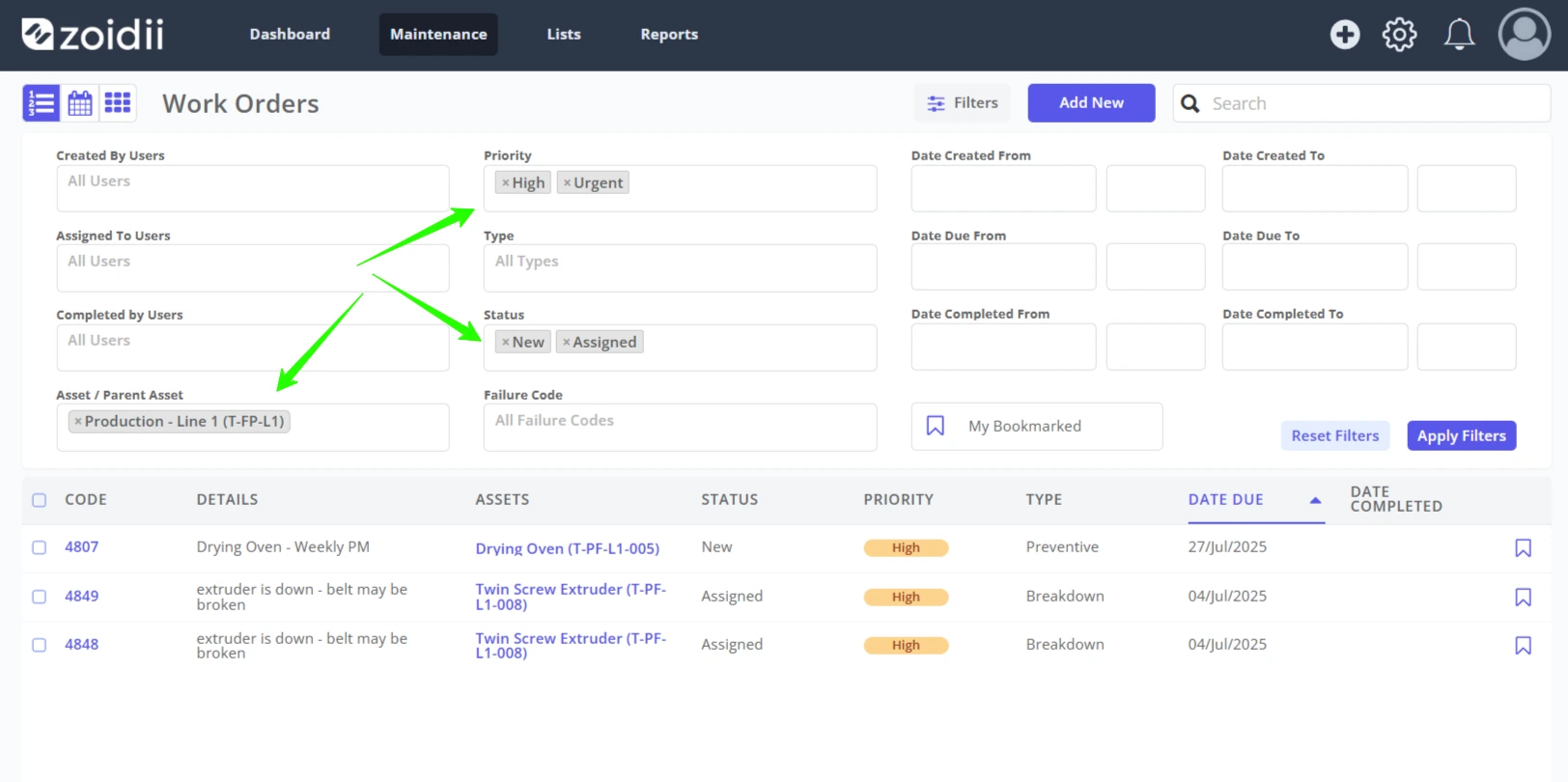
Task: Open notifications bell
Action: [1459, 35]
